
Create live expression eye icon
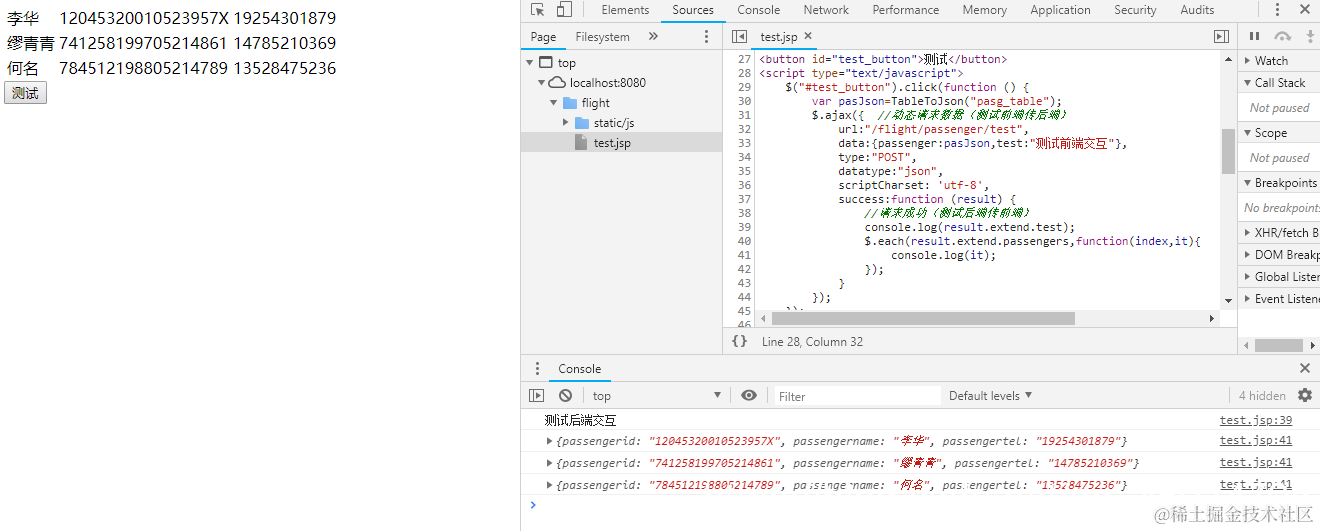click(x=749, y=395)
